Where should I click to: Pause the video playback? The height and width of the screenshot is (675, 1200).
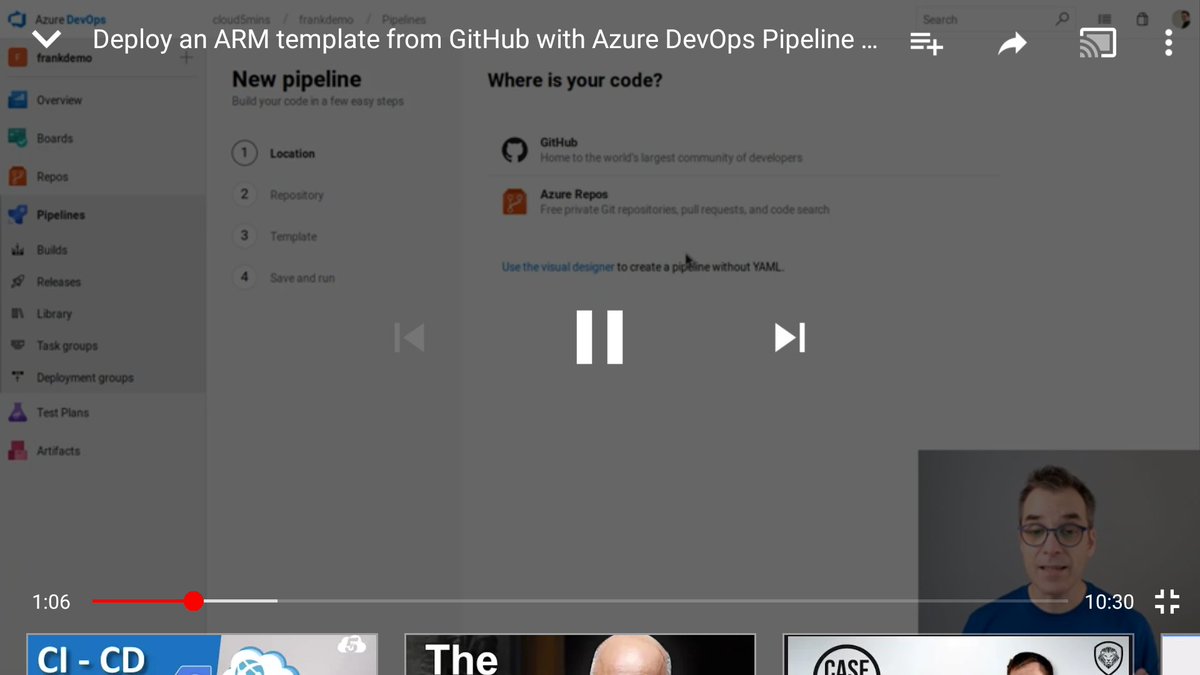pyautogui.click(x=600, y=337)
